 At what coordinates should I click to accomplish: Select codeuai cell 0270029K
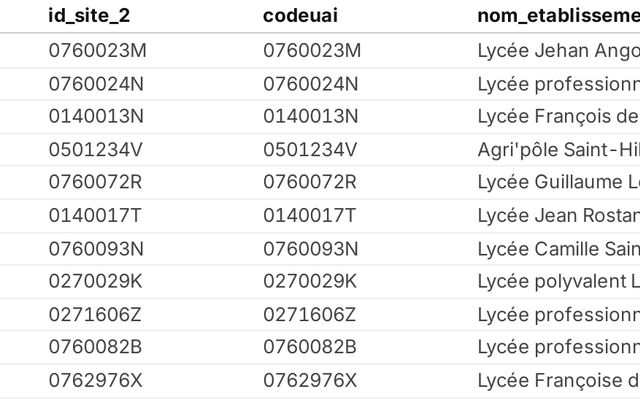[310, 281]
